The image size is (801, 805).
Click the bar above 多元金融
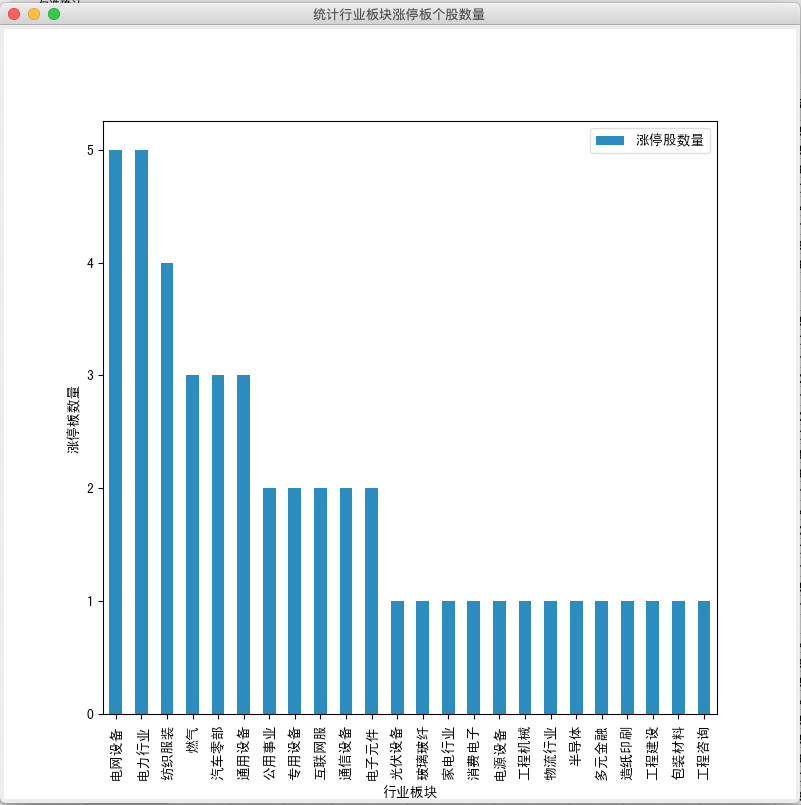tap(601, 658)
